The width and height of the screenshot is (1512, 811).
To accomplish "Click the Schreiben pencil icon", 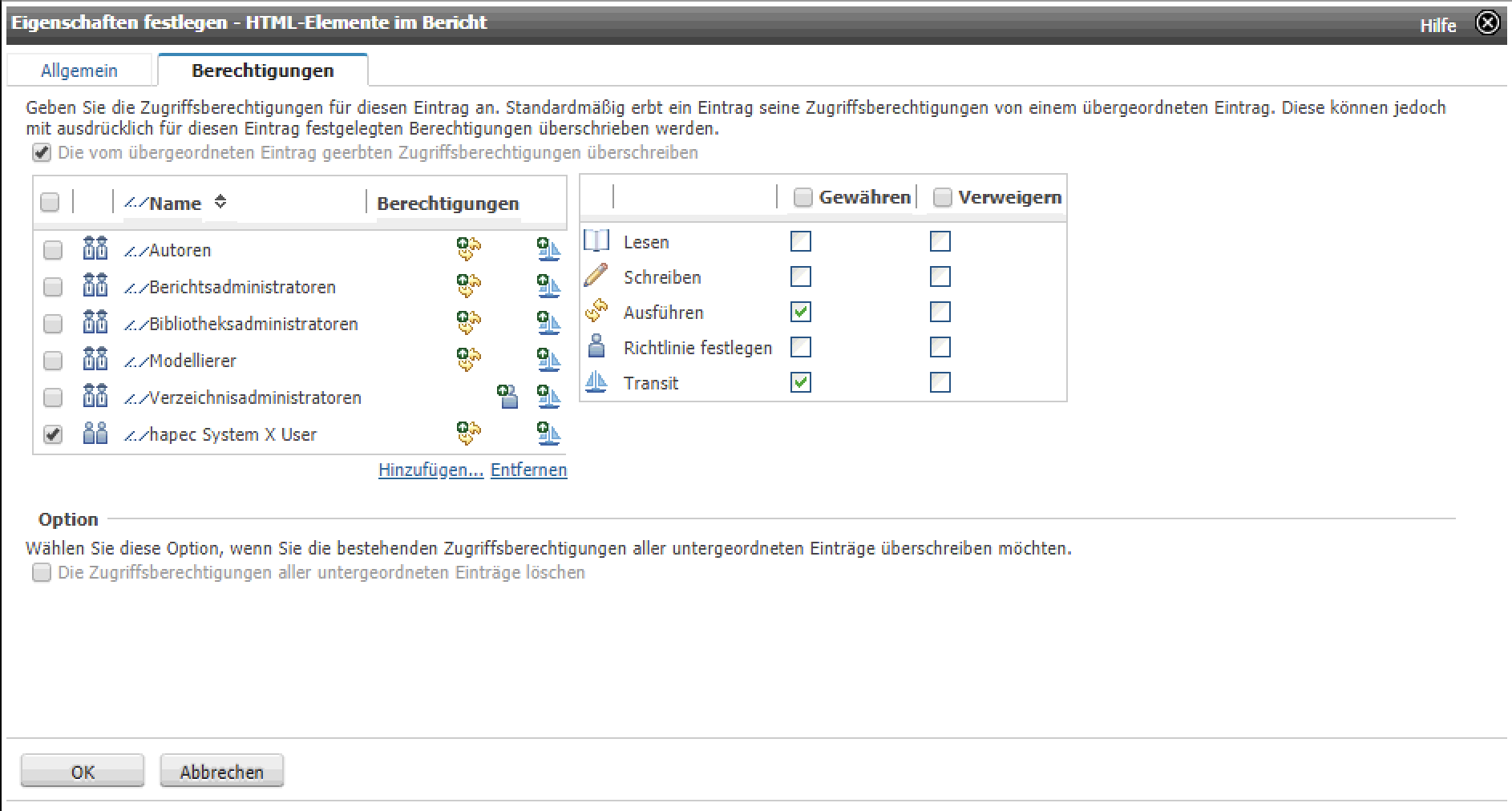I will click(596, 276).
